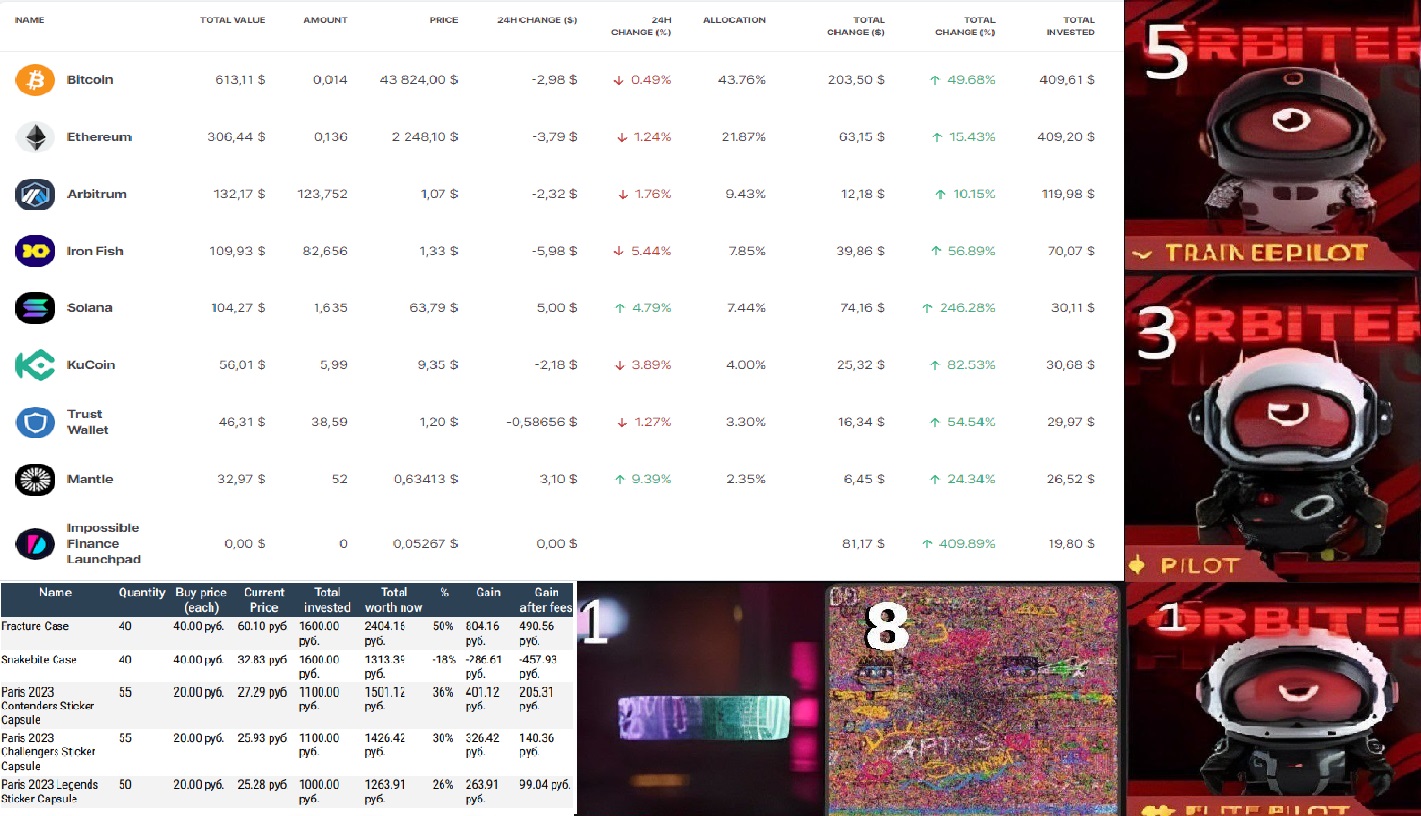1421x816 pixels.
Task: Click Iron Fish 24h change 5.44%
Action: 642,251
